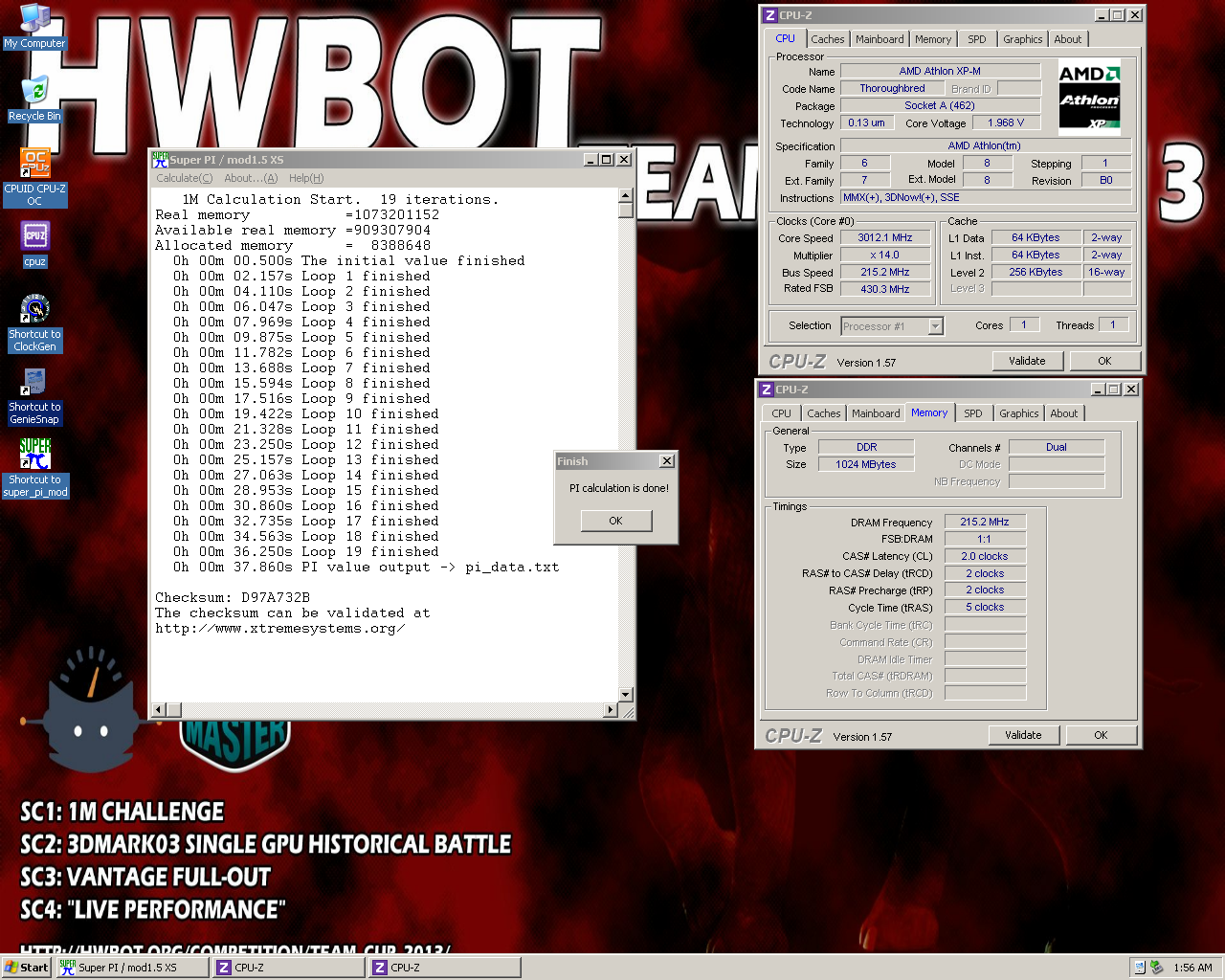Close the Finish dialog

666,461
